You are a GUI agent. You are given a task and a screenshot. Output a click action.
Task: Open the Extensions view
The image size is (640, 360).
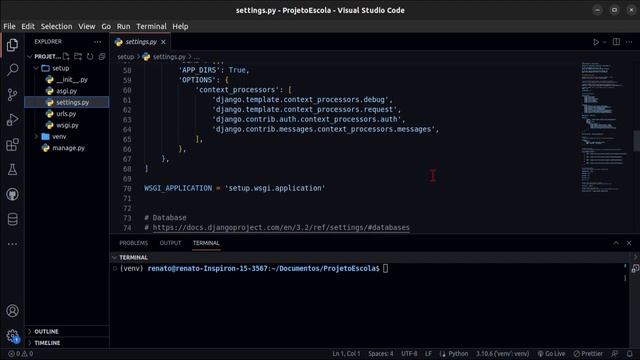pos(12,144)
